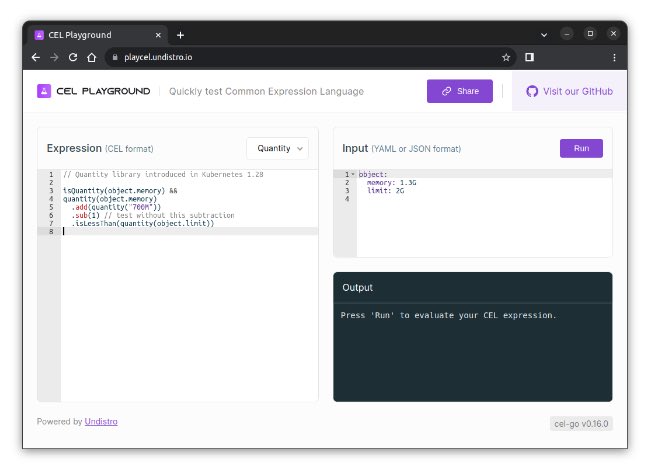Click the cel-go v0.16.0 version badge
649x473 pixels.
coord(581,424)
